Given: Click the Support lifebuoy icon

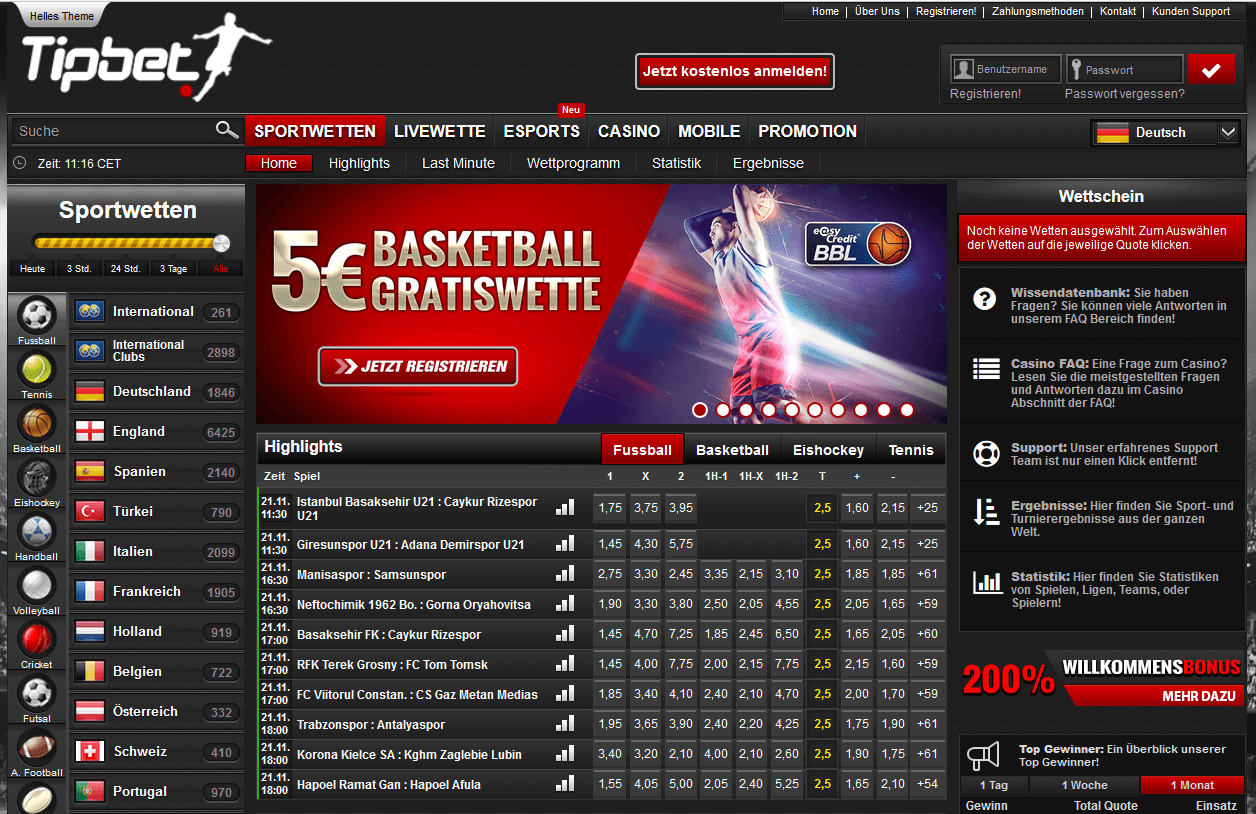Looking at the screenshot, I should tap(986, 454).
